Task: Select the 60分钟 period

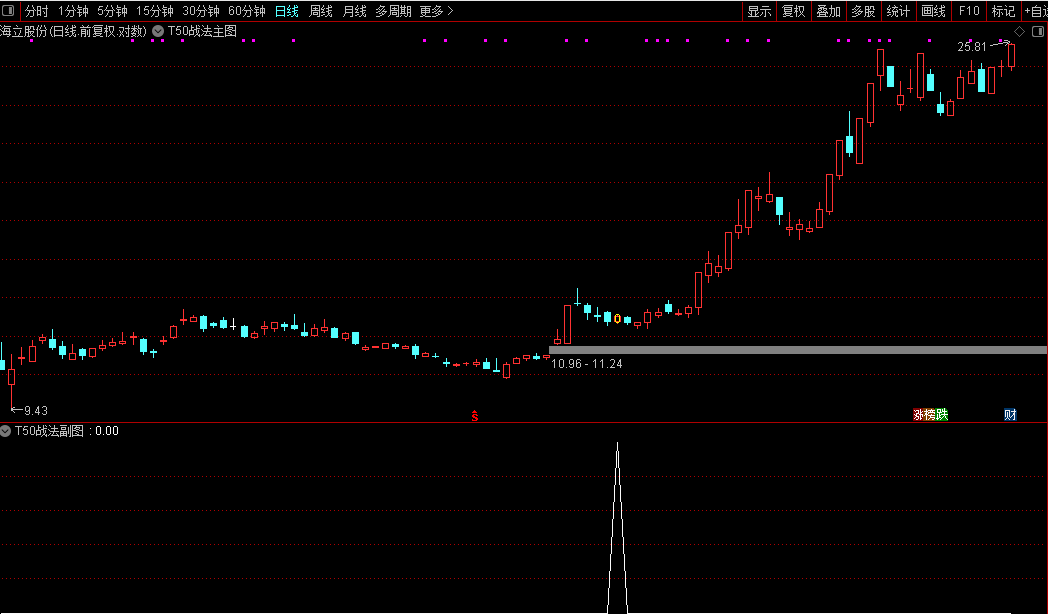Action: 247,11
